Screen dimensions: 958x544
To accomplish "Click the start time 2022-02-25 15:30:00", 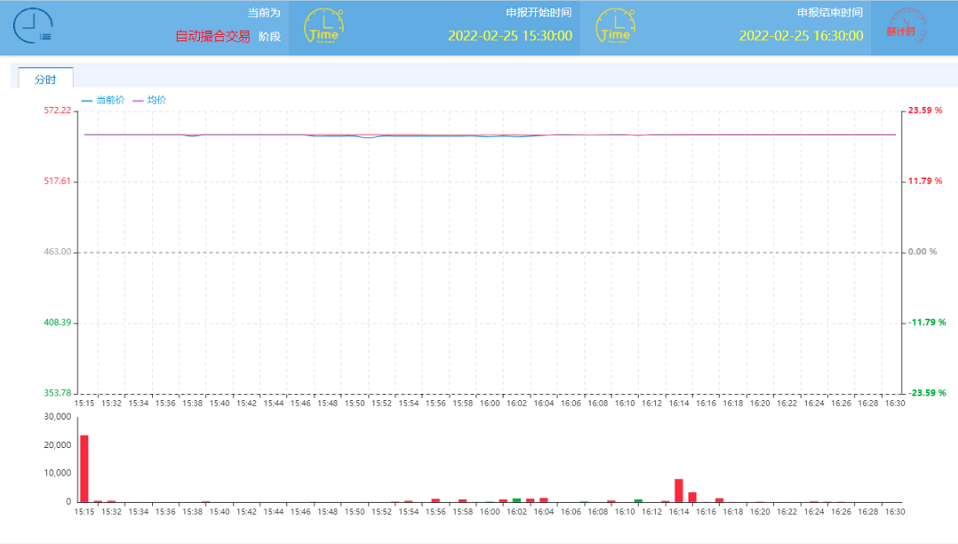I will 510,36.
